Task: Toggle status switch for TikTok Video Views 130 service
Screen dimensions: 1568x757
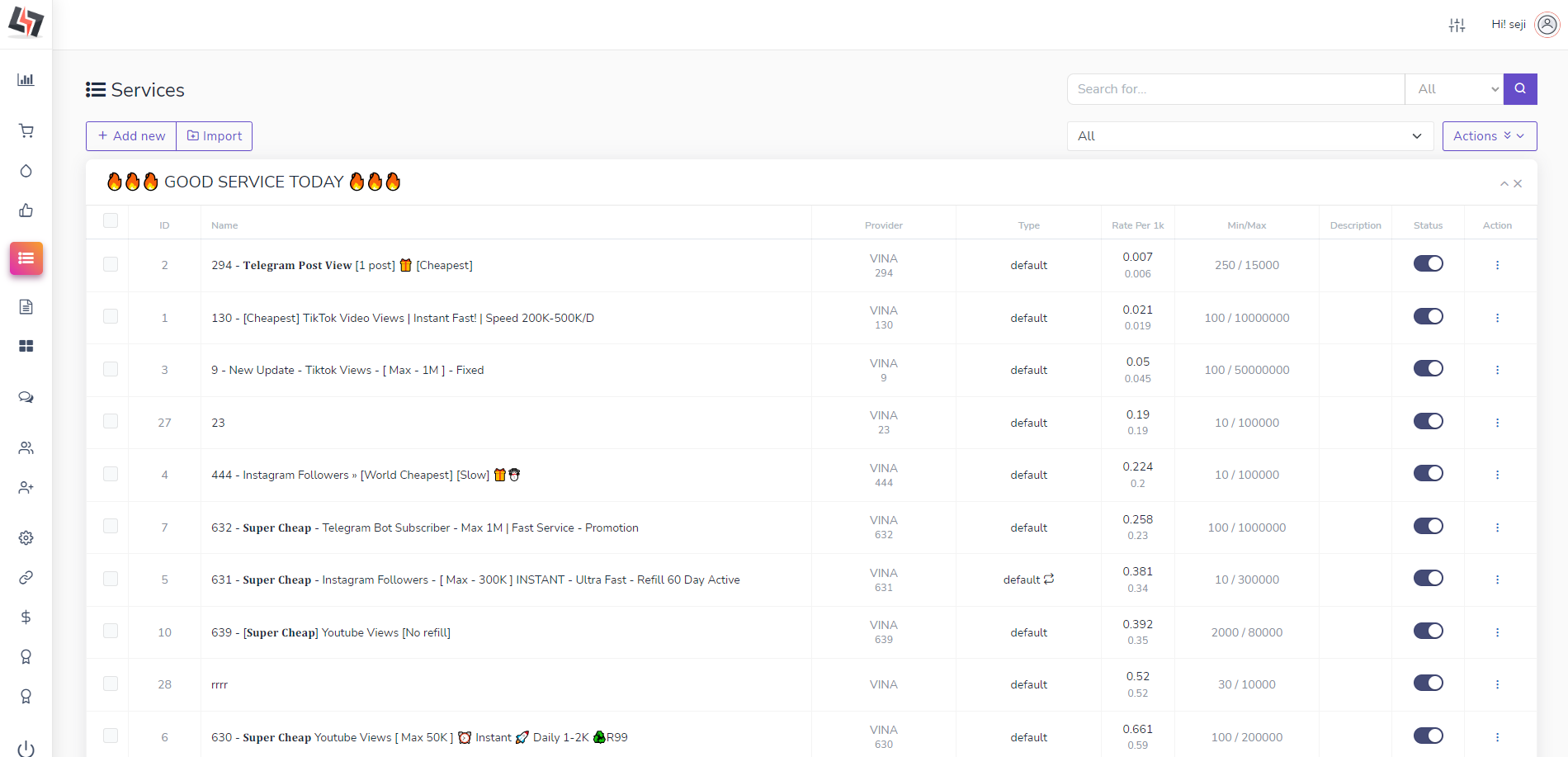Action: 1428,316
